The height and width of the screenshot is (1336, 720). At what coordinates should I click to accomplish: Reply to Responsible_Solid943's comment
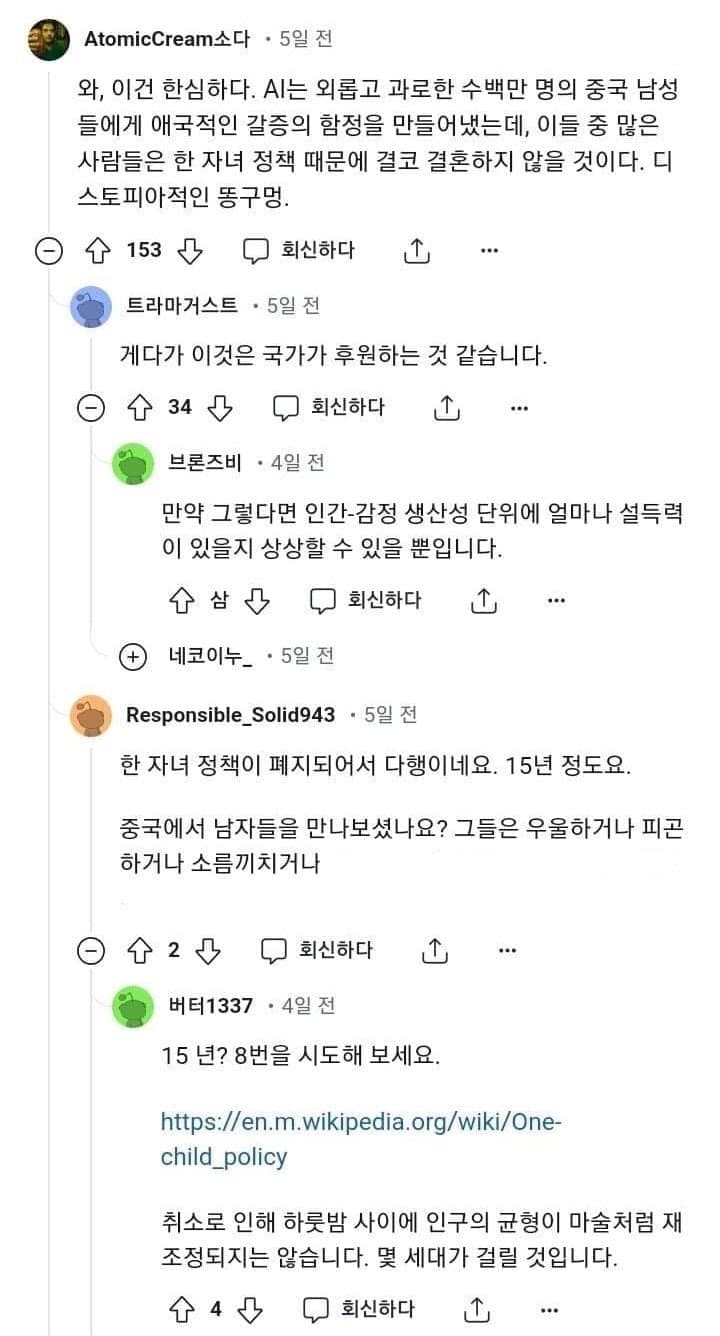point(317,950)
